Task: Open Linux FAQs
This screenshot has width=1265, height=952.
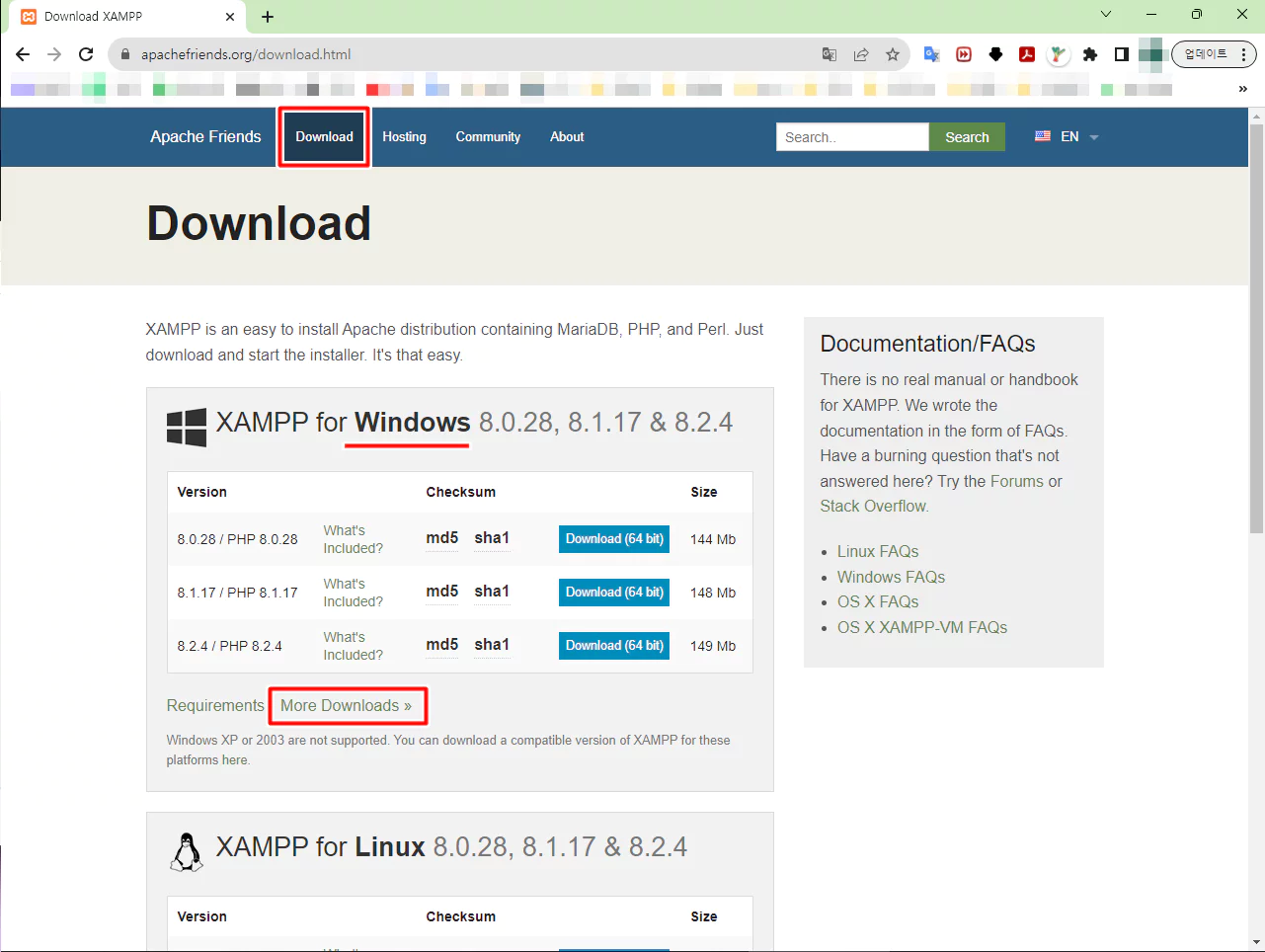Action: point(878,551)
